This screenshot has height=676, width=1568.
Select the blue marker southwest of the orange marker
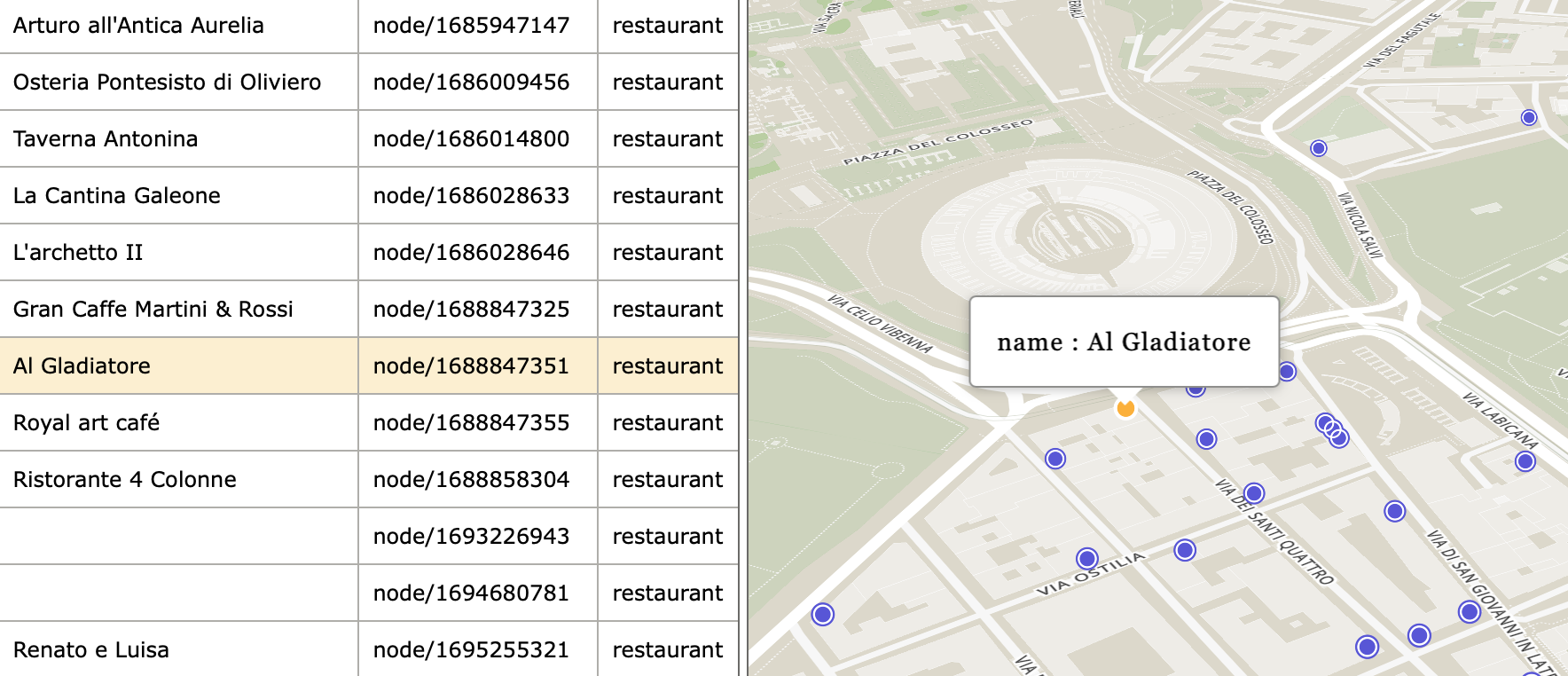(x=1055, y=459)
